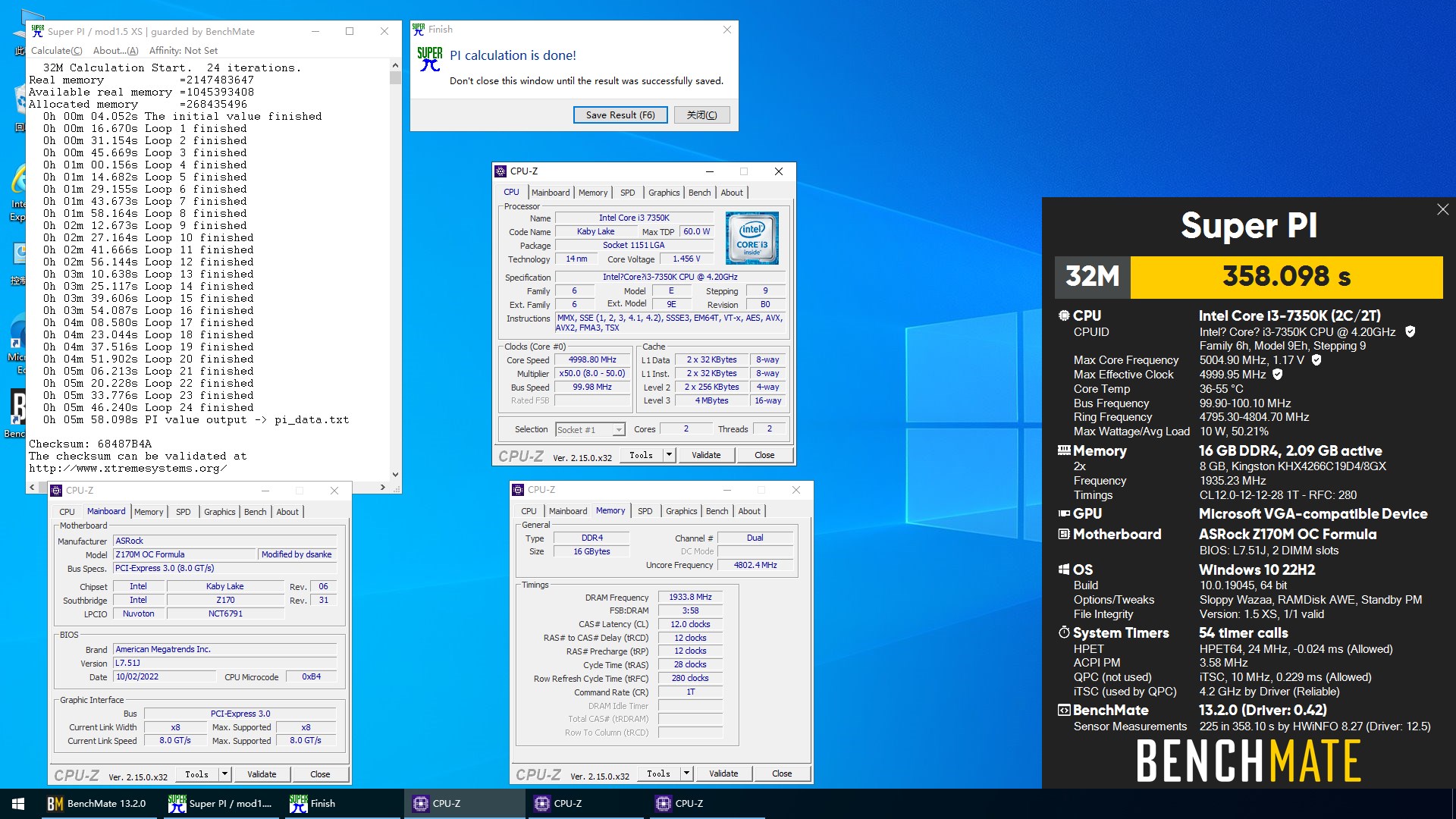Open the About menu in Super PI
The width and height of the screenshot is (1456, 819).
(x=115, y=51)
